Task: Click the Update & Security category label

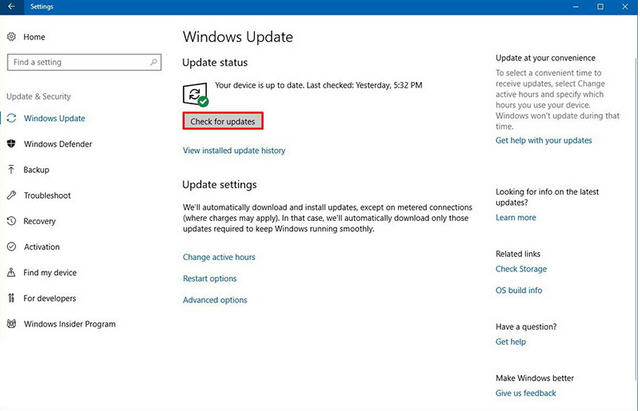Action: click(x=38, y=97)
